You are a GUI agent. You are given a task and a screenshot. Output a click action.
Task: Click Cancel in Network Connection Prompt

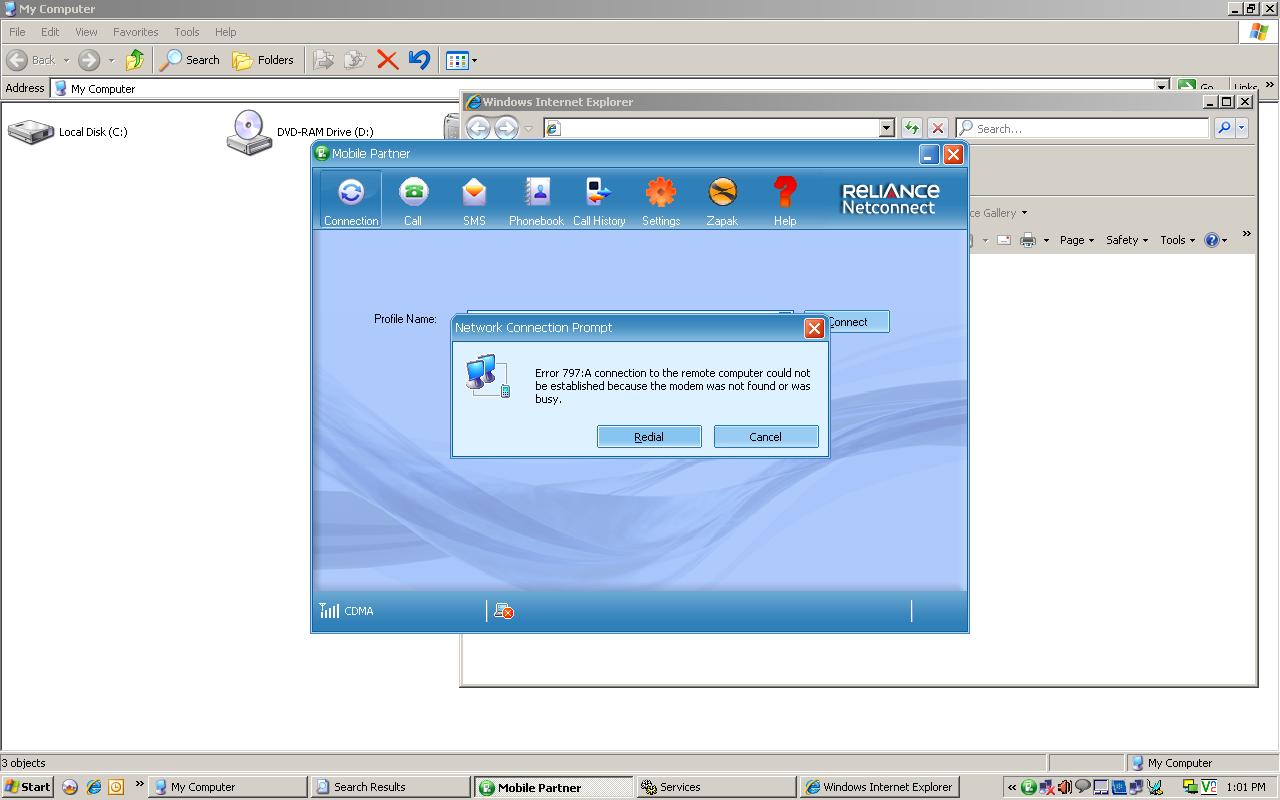(x=766, y=436)
